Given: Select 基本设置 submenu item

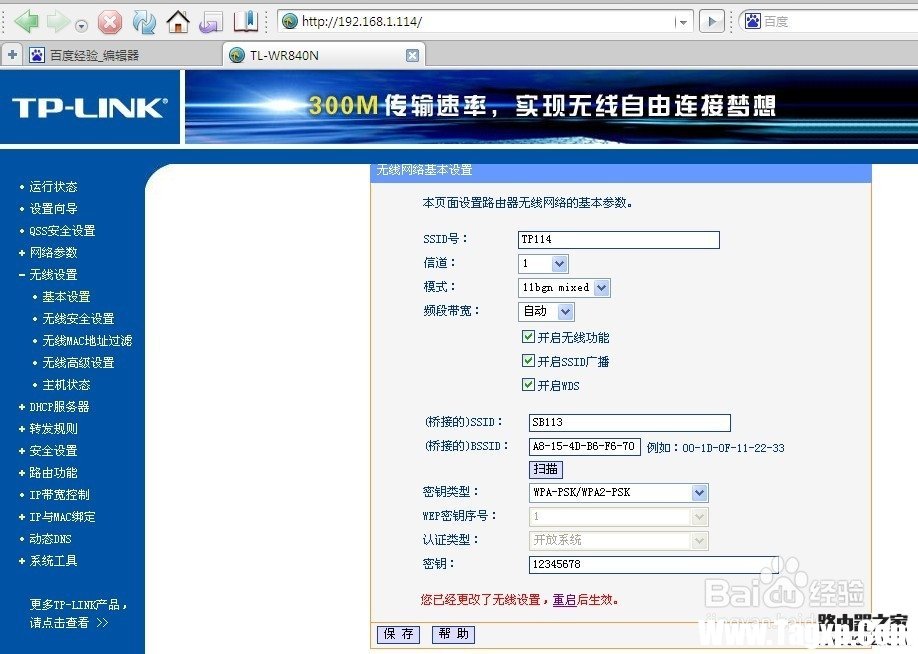Looking at the screenshot, I should tap(66, 297).
